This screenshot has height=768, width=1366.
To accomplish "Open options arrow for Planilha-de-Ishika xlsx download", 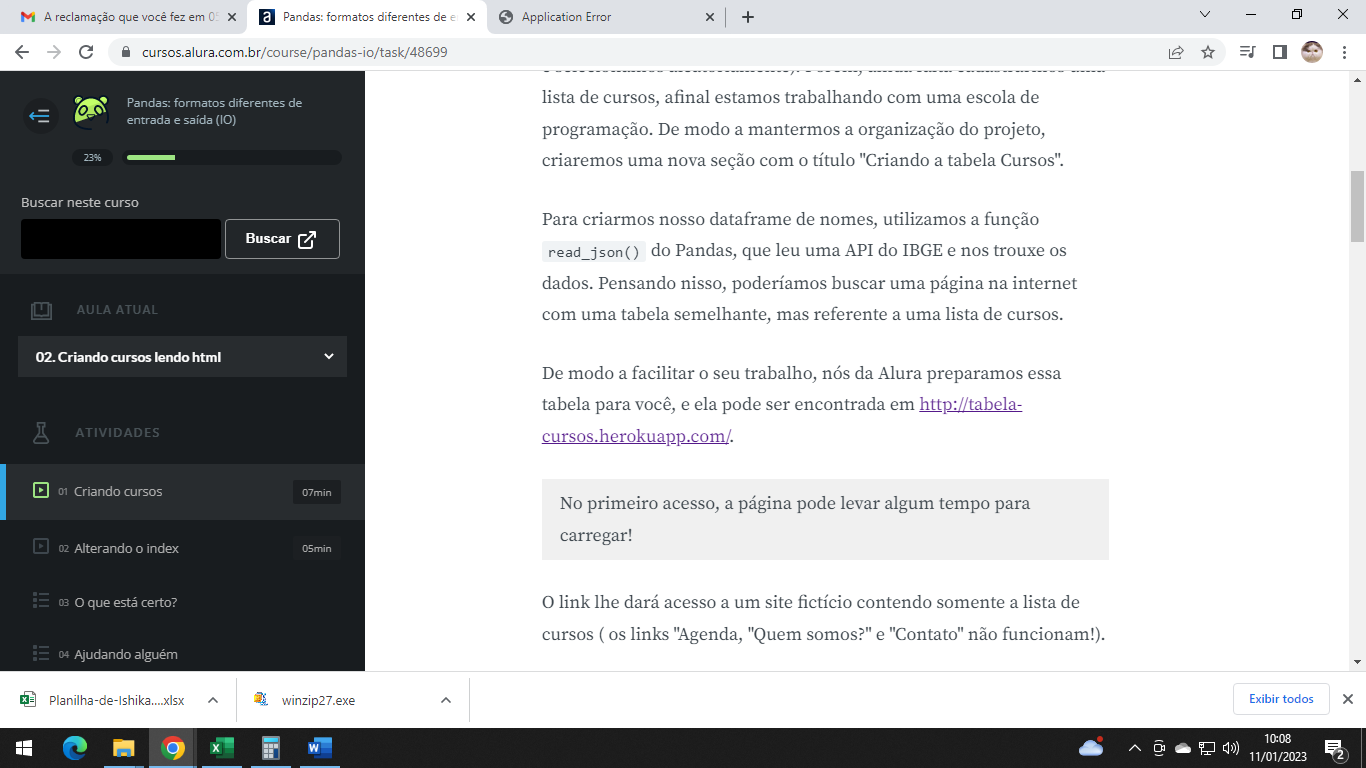I will tap(213, 700).
